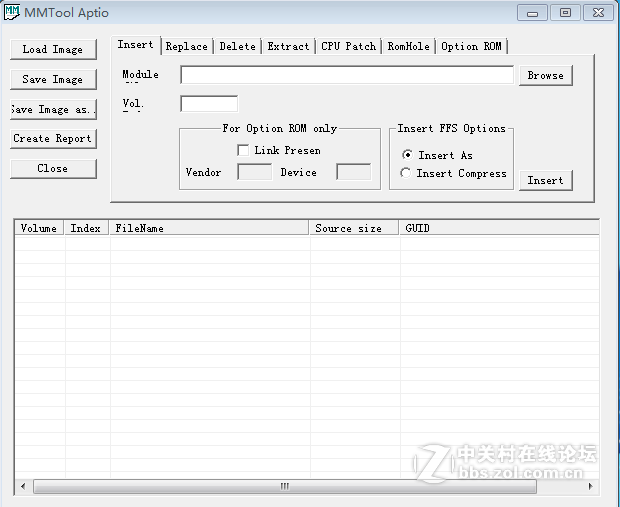Enable the Link Presen checkbox

tap(243, 150)
